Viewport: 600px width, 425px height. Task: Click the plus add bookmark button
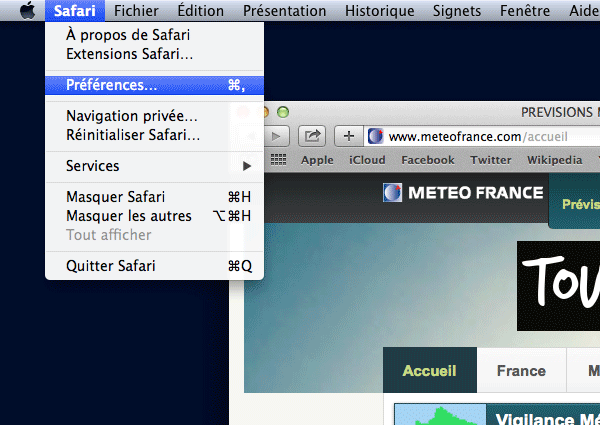pos(349,136)
